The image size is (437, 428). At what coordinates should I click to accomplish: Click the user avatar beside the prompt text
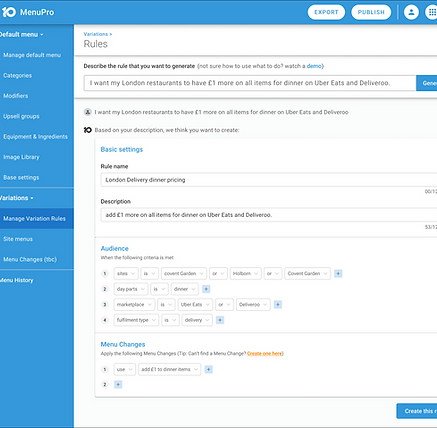click(88, 112)
